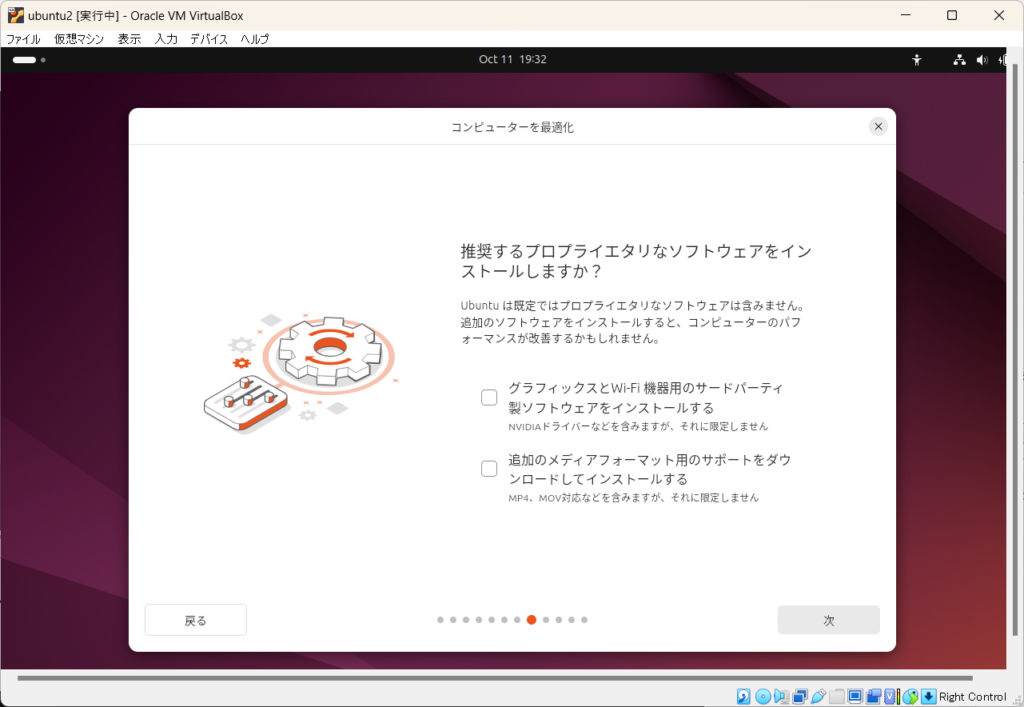Click the mouse integration status icon
Image resolution: width=1024 pixels, height=707 pixels.
(910, 697)
